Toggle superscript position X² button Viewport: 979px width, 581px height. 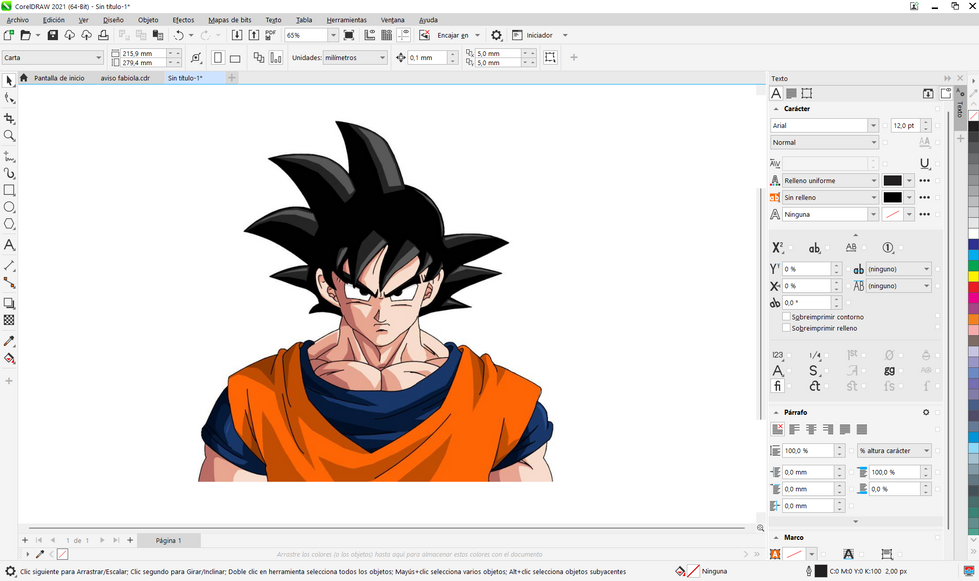pyautogui.click(x=777, y=247)
